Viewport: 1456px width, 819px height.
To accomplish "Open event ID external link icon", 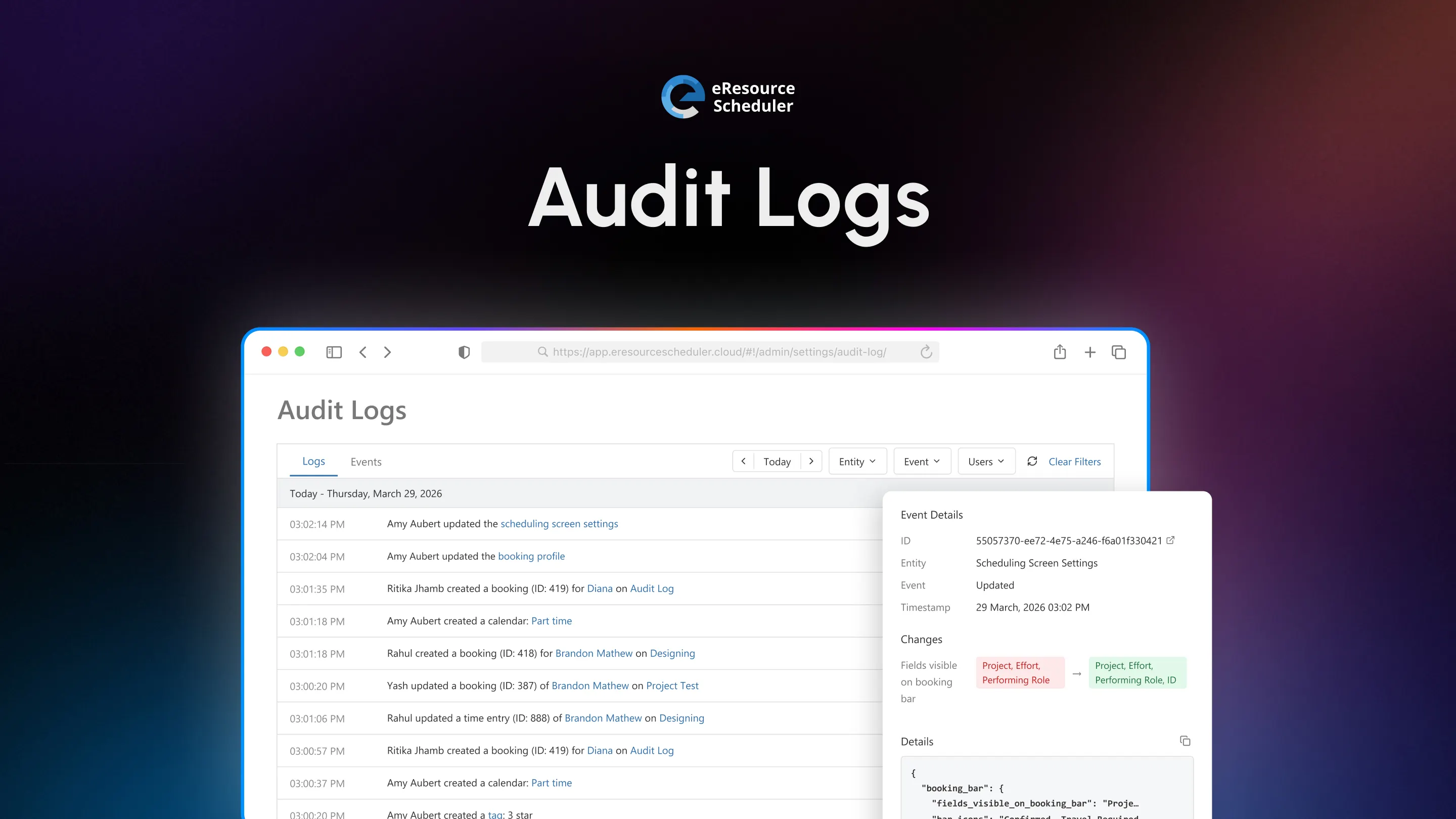I will pos(1170,540).
